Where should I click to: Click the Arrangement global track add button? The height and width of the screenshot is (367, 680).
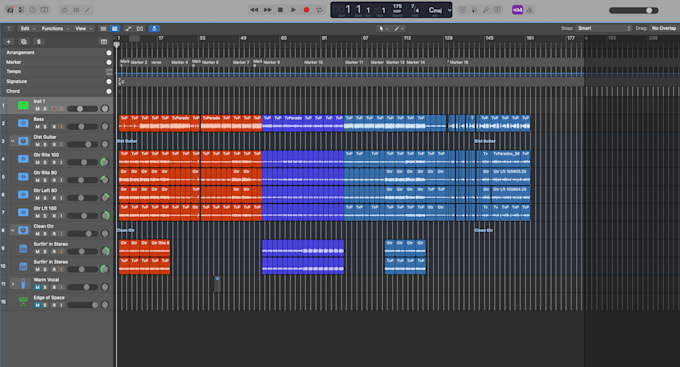click(x=109, y=52)
